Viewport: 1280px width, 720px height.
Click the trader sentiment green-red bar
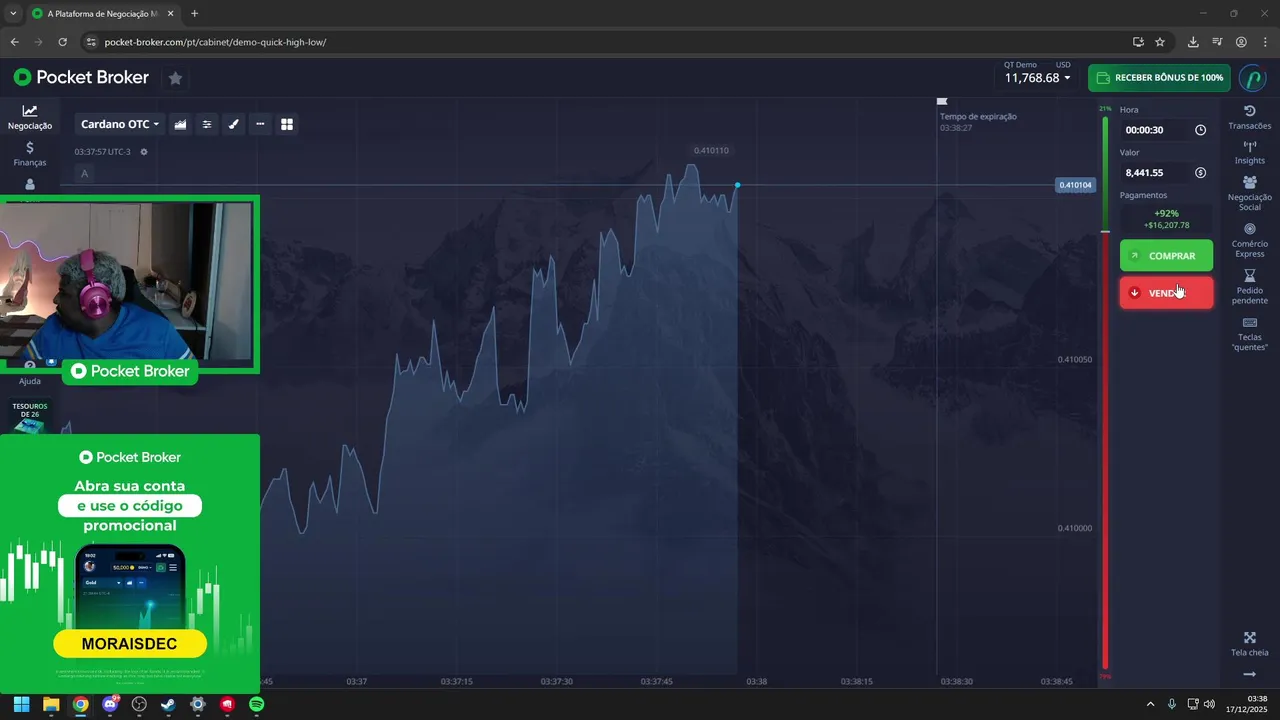click(1105, 393)
